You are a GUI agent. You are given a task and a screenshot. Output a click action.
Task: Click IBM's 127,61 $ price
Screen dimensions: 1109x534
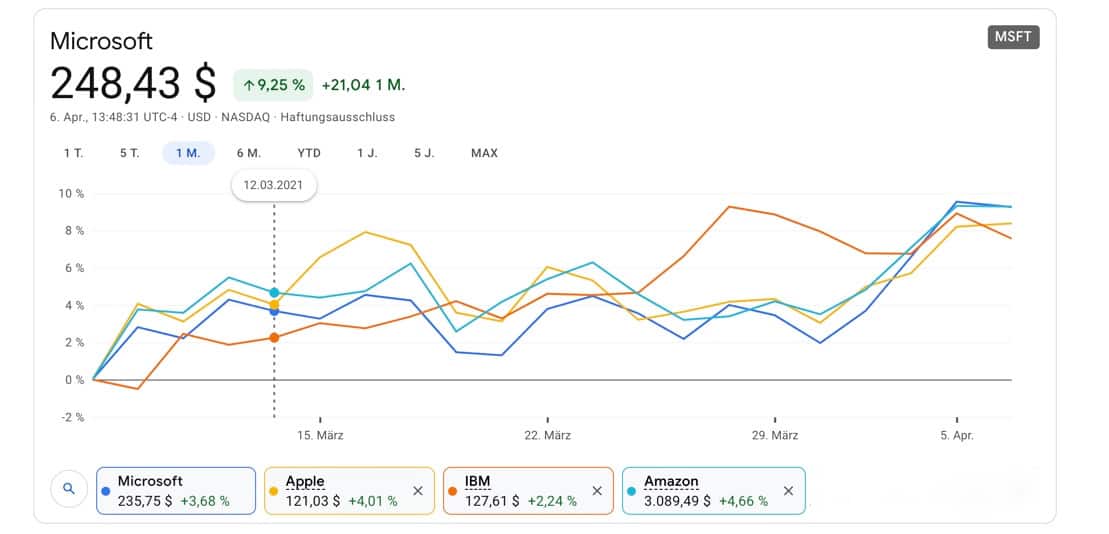(492, 501)
